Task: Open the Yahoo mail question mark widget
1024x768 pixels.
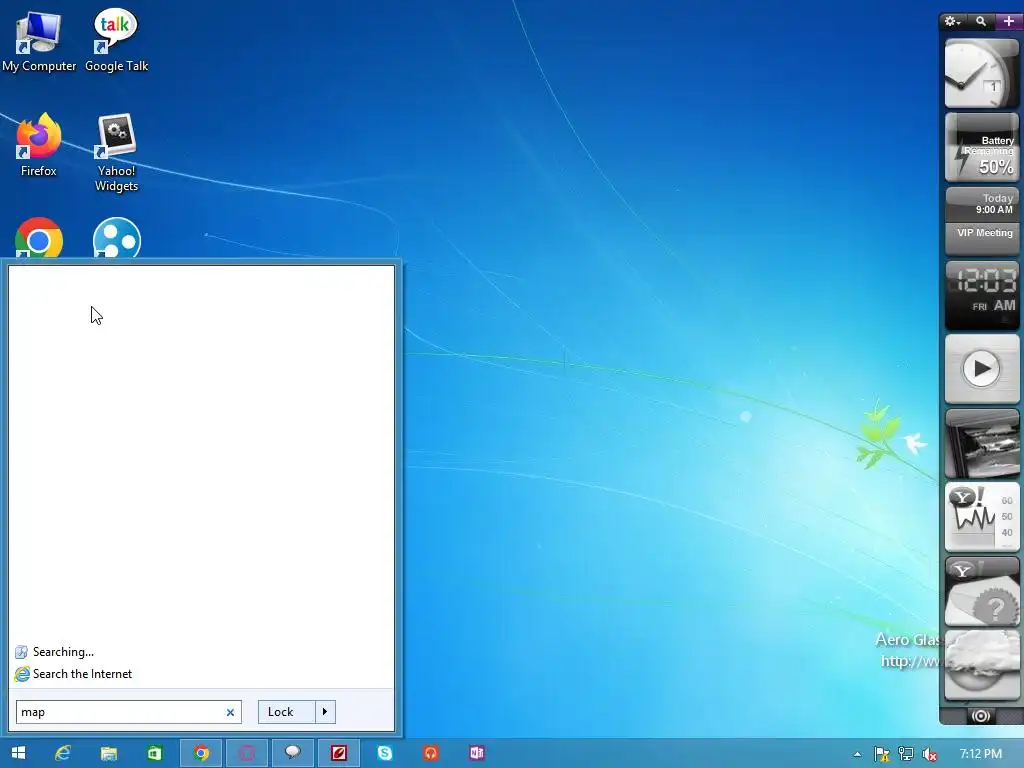Action: coord(982,592)
